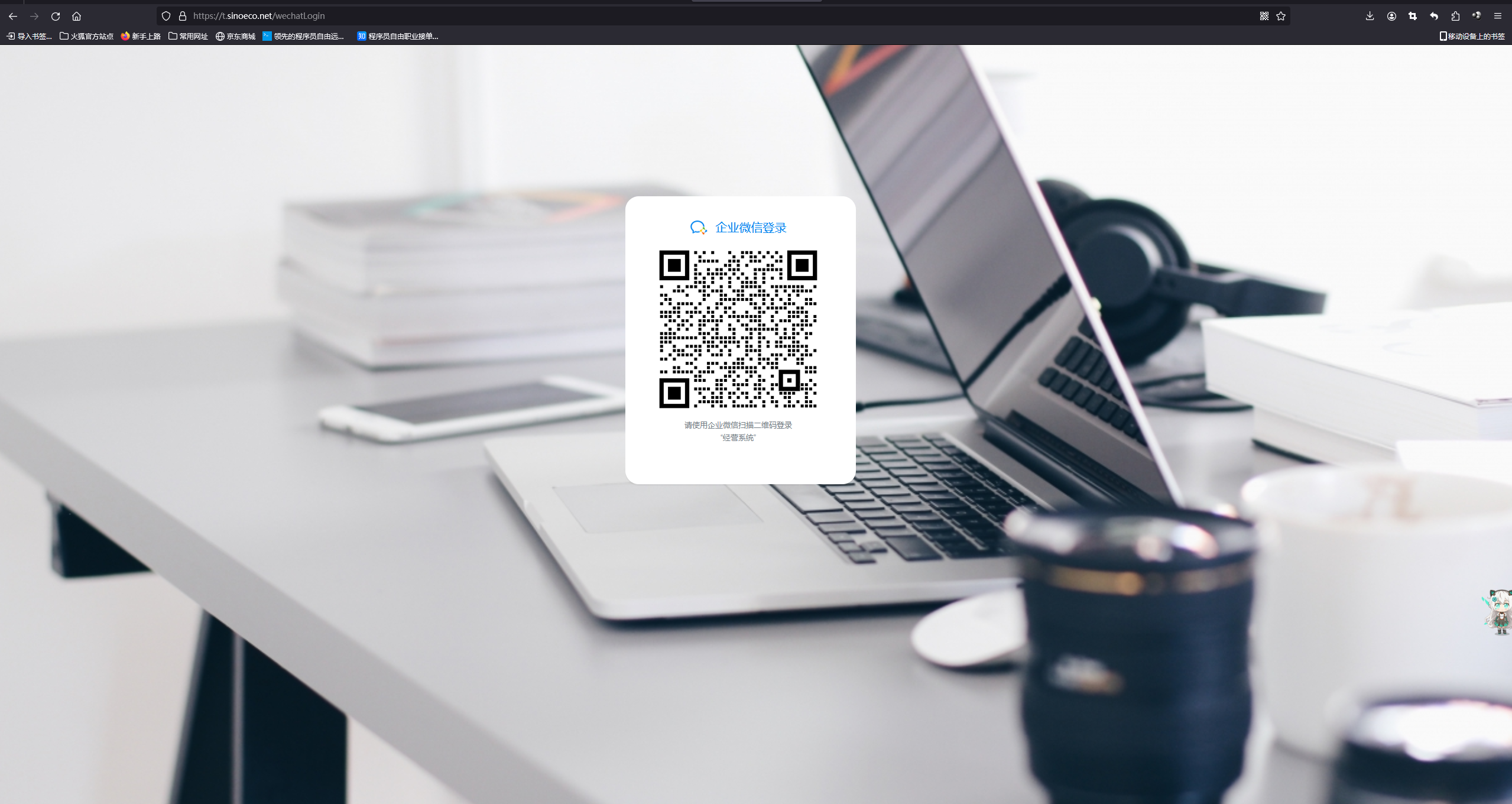The height and width of the screenshot is (804, 1512).
Task: Click the 导入书签 bookmark item
Action: (x=29, y=36)
